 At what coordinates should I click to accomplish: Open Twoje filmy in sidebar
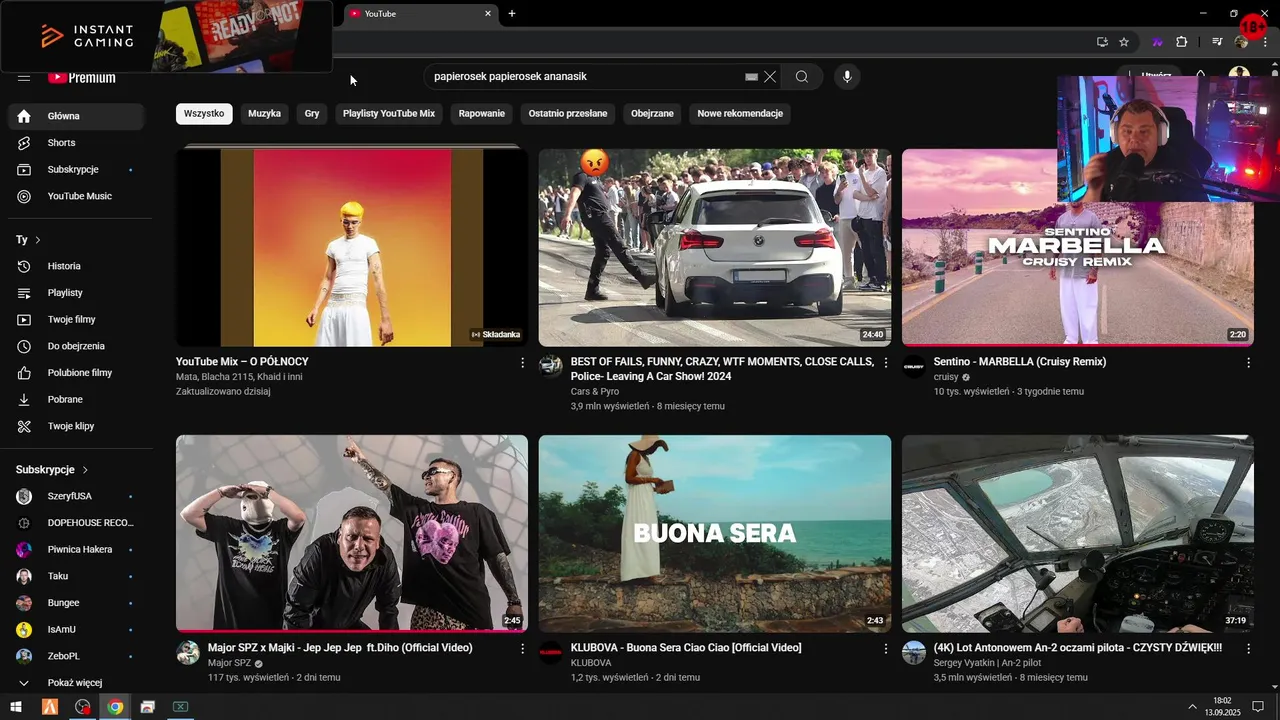click(76, 320)
